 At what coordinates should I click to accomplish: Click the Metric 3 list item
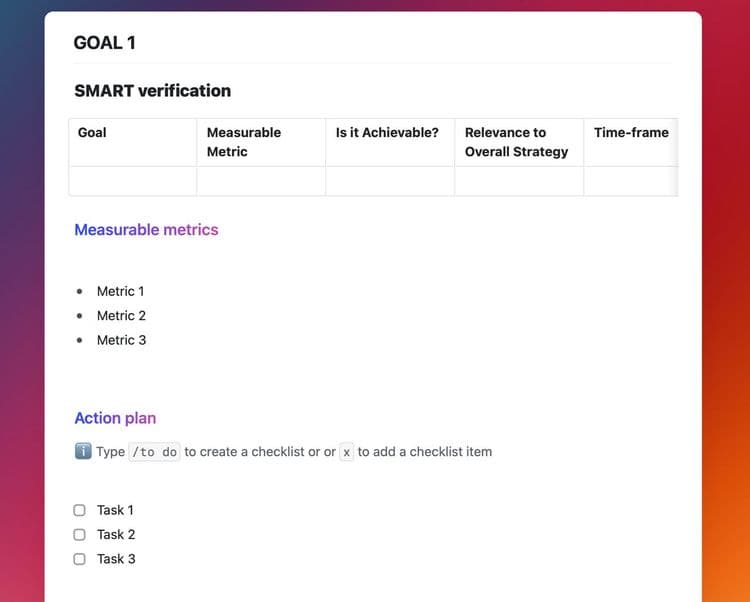point(121,340)
